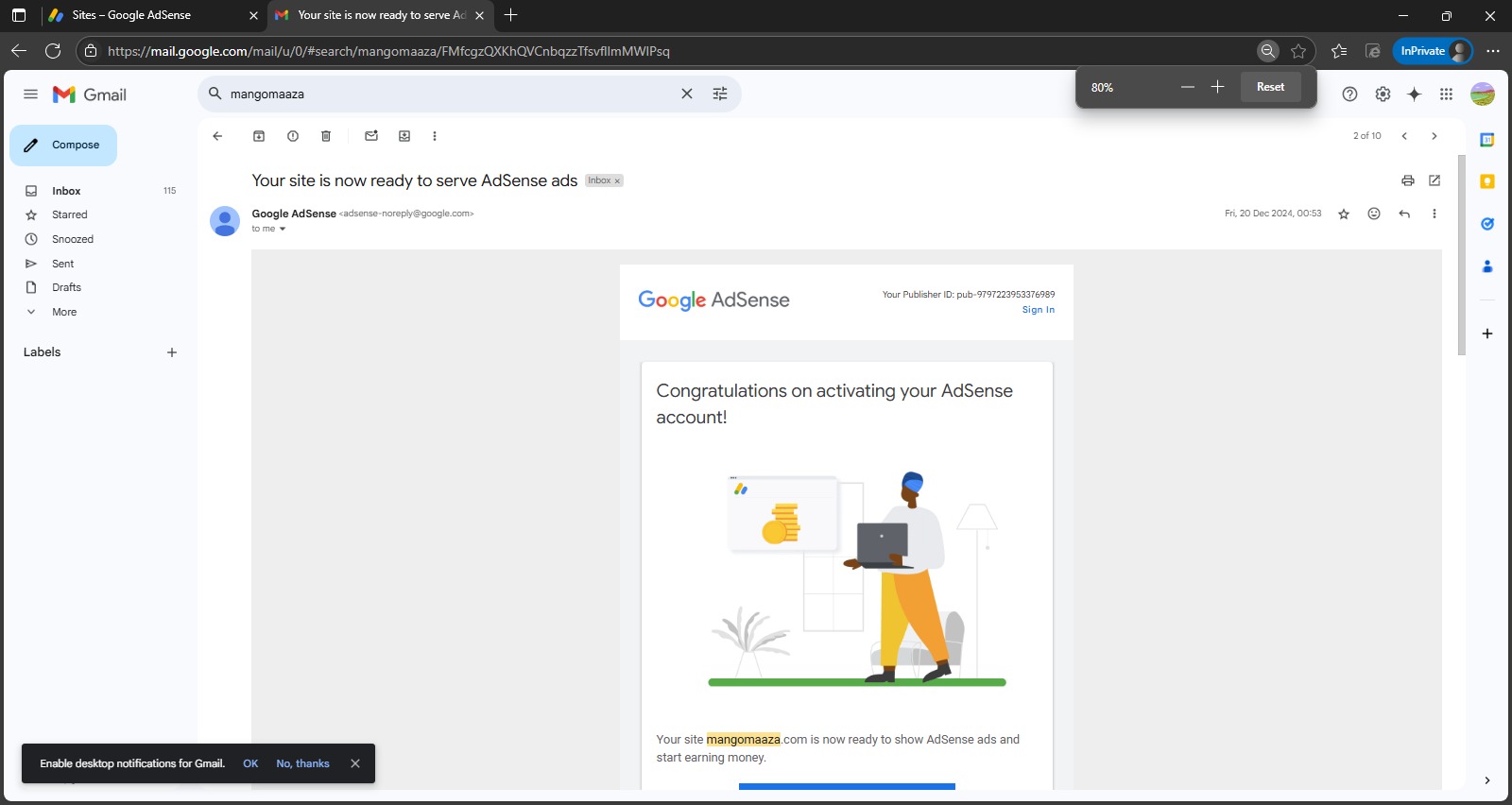Add an emoji reaction to message

click(1374, 214)
